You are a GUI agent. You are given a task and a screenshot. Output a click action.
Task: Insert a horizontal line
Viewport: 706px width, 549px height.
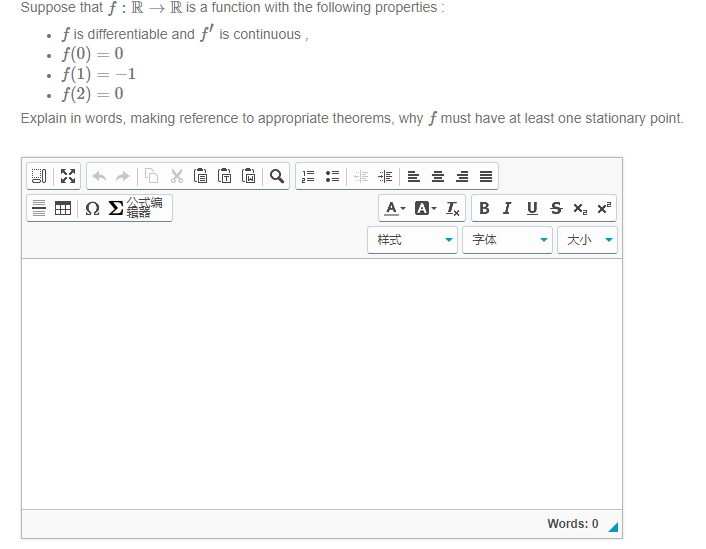click(x=39, y=208)
